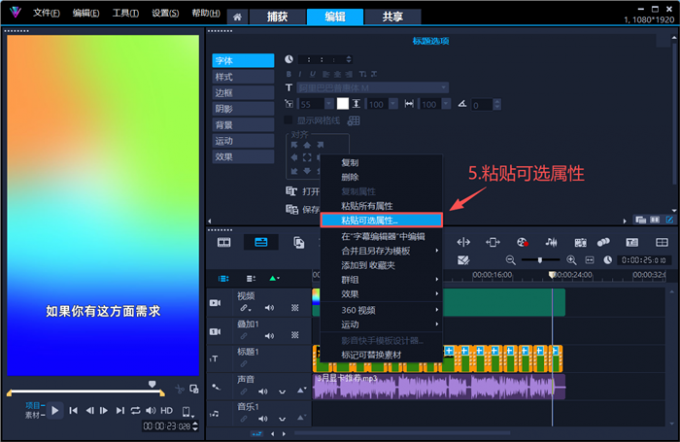680x442 pixels.
Task: Select the 背景 options category
Action: (x=243, y=125)
